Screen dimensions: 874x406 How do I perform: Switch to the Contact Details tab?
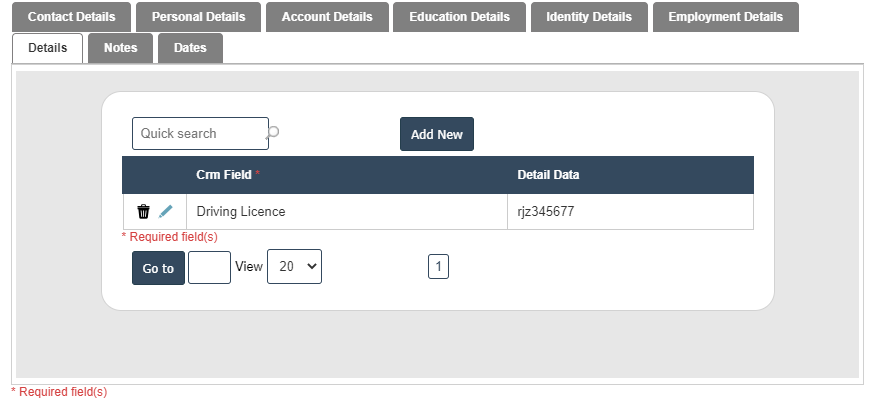pos(71,17)
